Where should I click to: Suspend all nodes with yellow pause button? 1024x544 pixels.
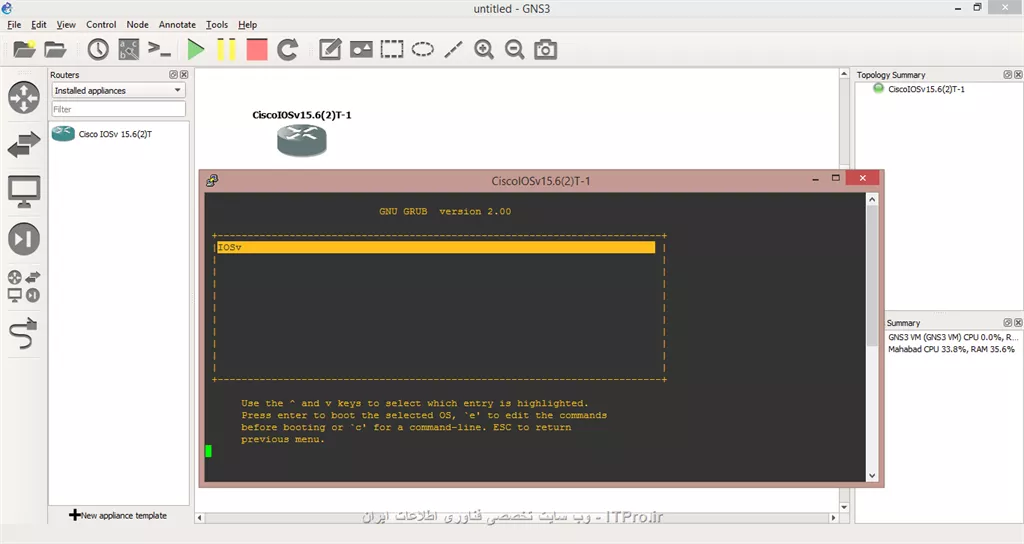click(x=226, y=50)
